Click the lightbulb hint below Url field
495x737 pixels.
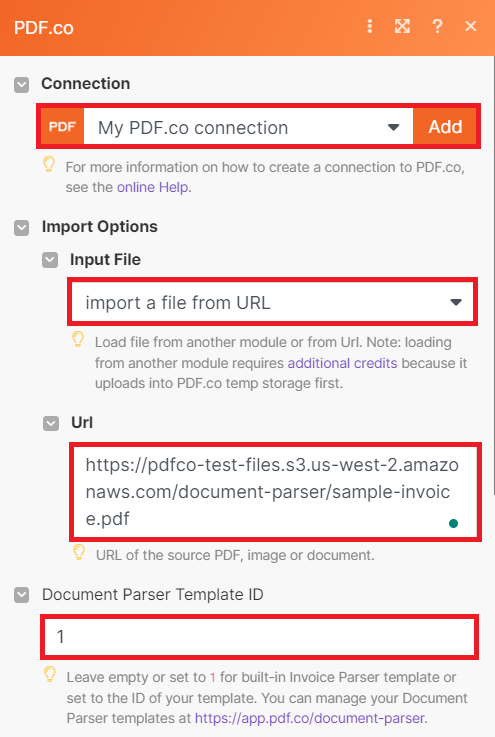click(x=79, y=552)
